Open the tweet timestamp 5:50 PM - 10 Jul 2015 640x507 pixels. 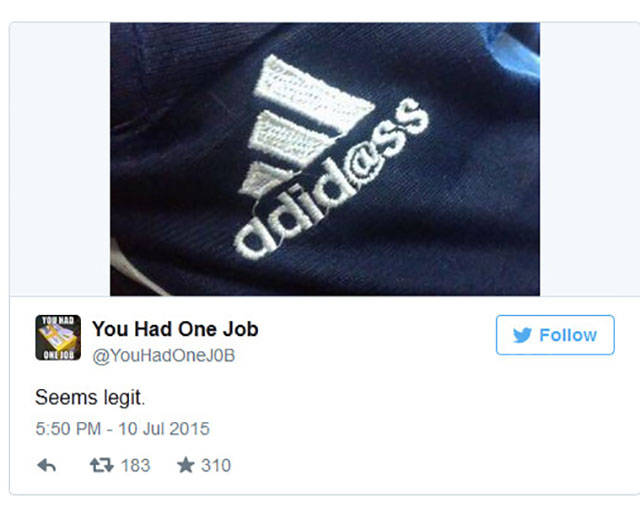point(122,429)
